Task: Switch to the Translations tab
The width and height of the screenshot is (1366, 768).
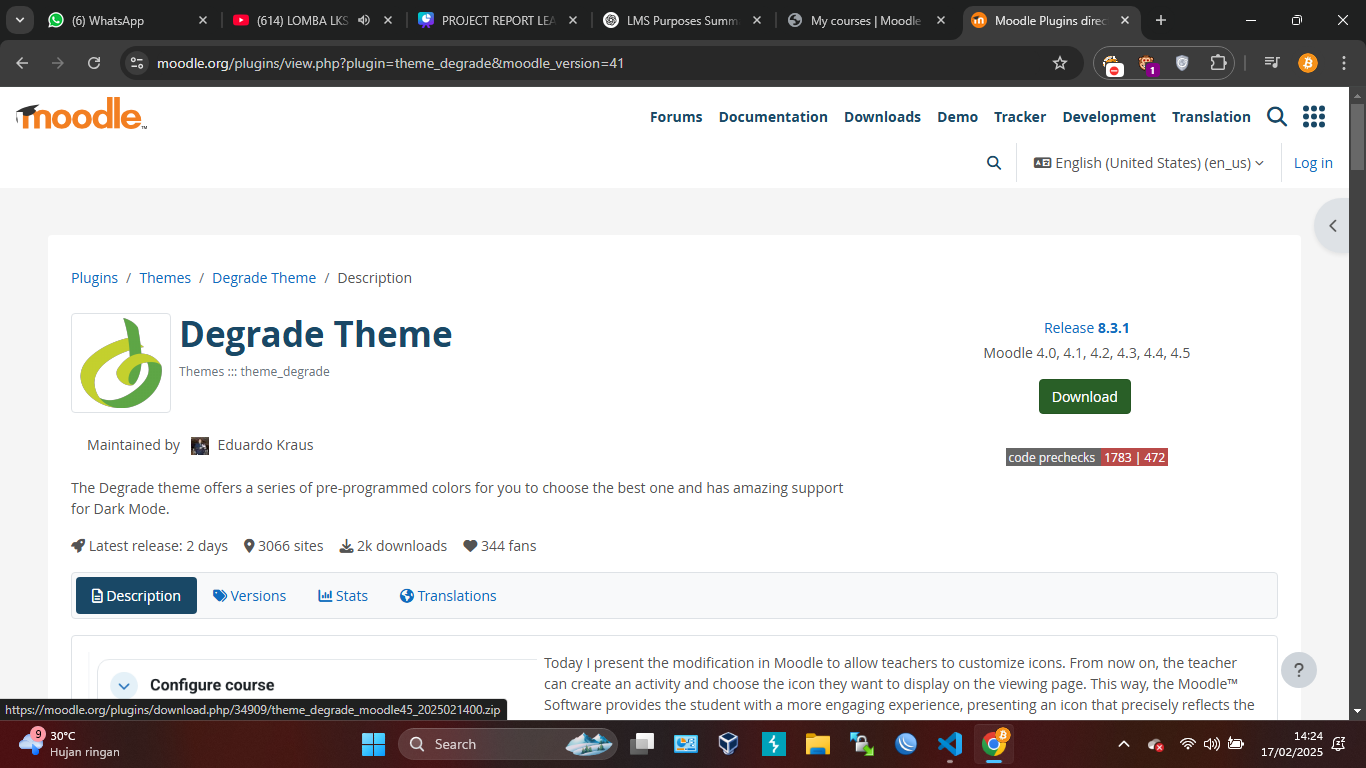Action: [448, 596]
